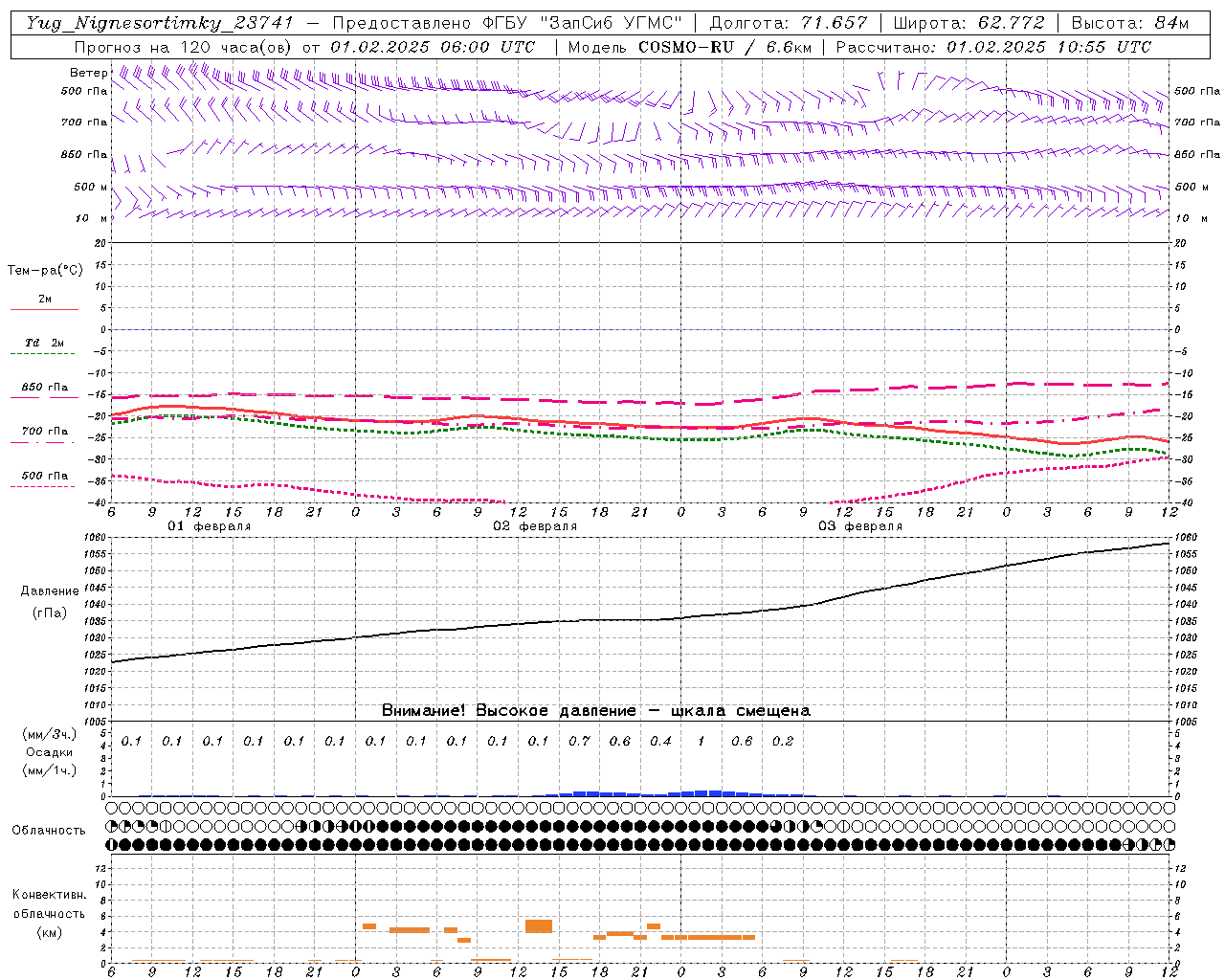This screenshot has height=980, width=1225.
Task: Click the Осадки precipitation label
Action: click(x=49, y=752)
